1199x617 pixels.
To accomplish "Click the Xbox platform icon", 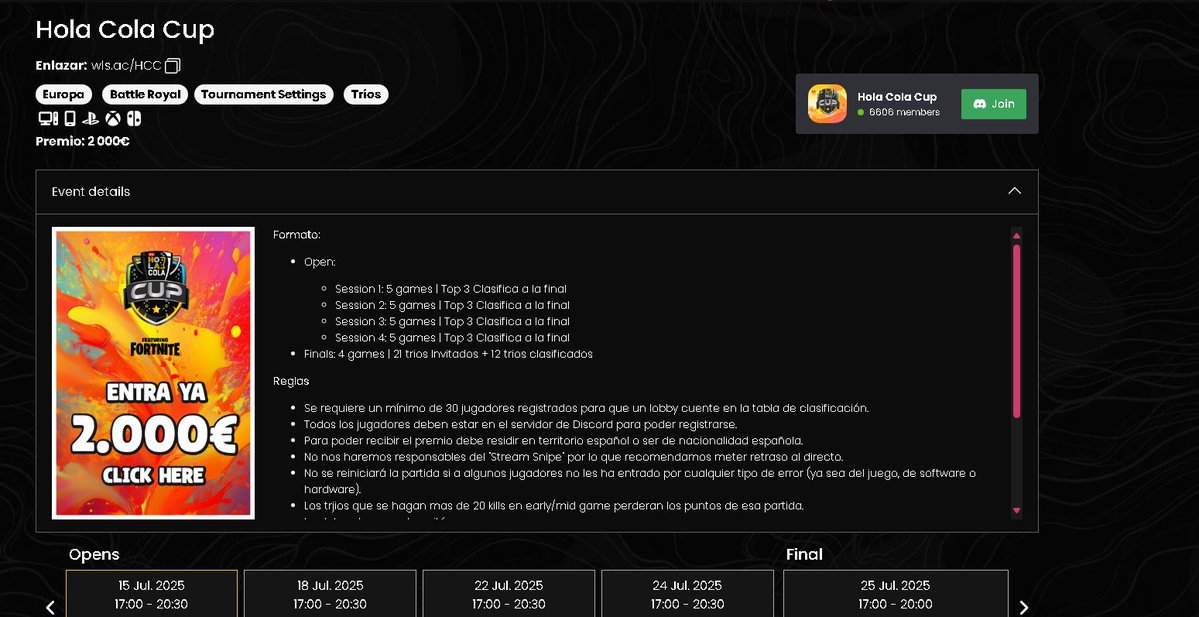I will (113, 119).
